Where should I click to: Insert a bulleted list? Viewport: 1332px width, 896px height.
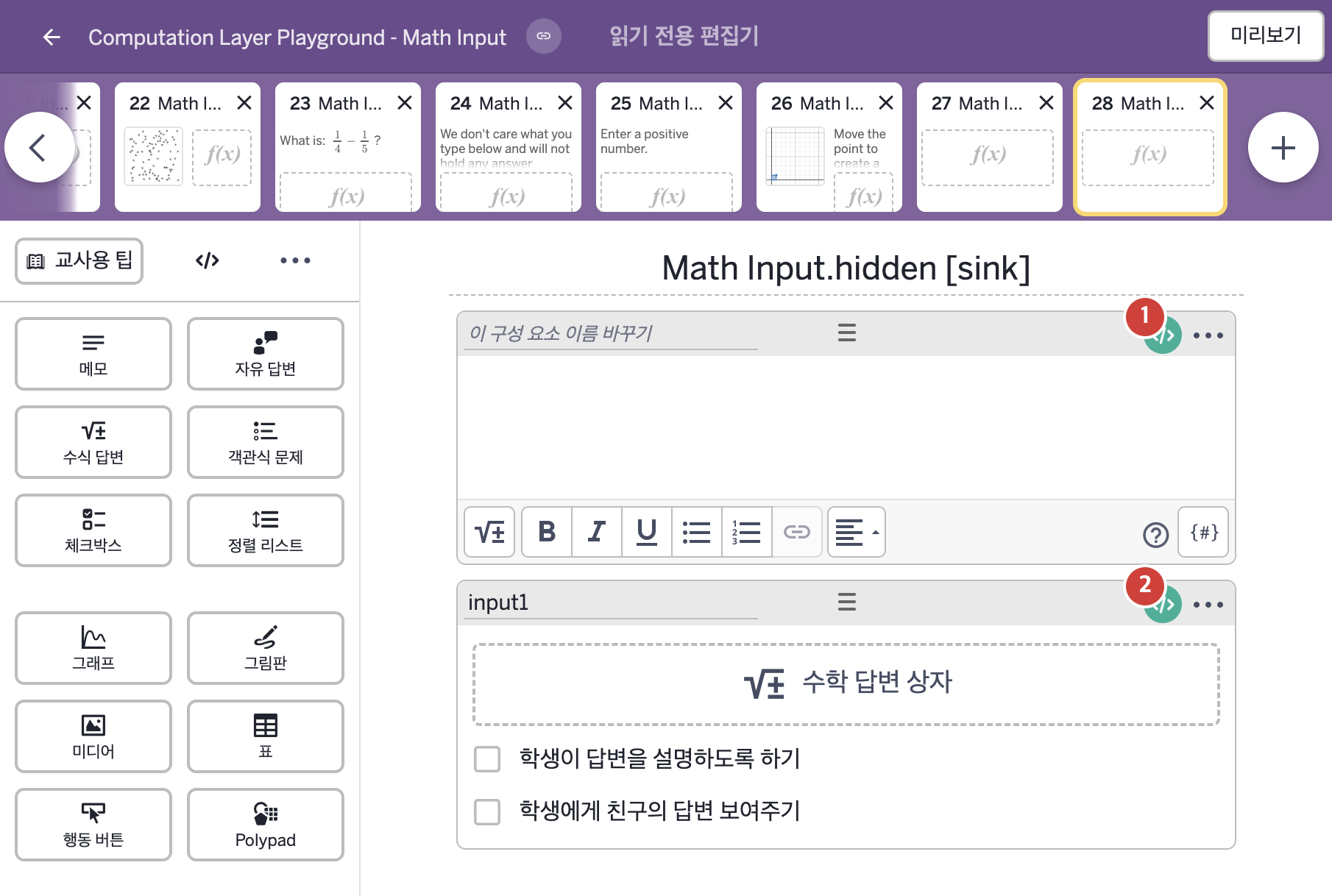(x=697, y=532)
